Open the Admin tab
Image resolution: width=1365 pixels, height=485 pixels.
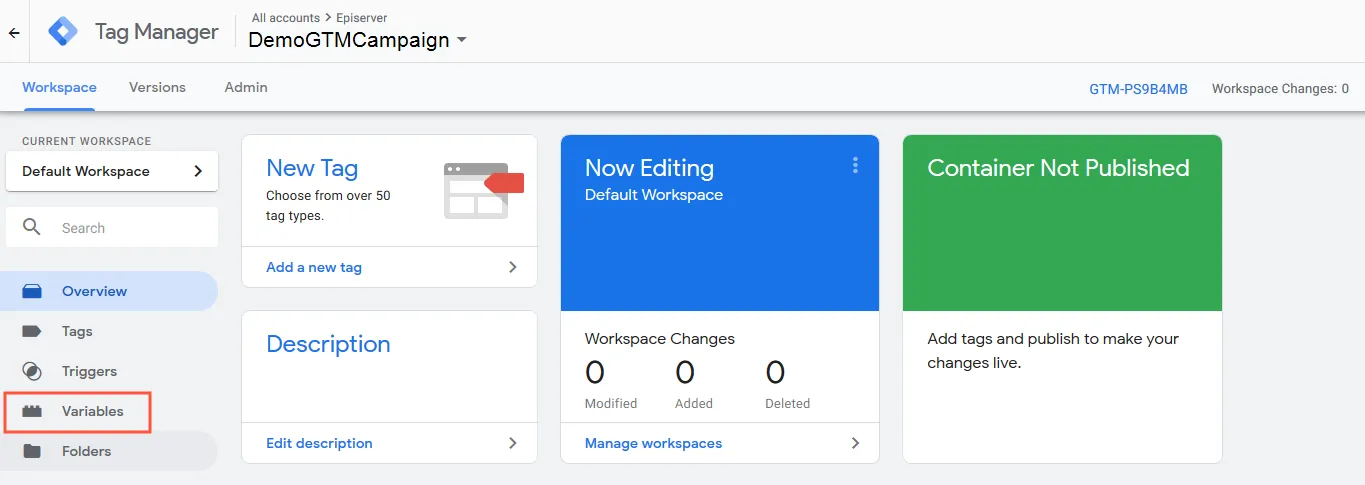(x=246, y=87)
